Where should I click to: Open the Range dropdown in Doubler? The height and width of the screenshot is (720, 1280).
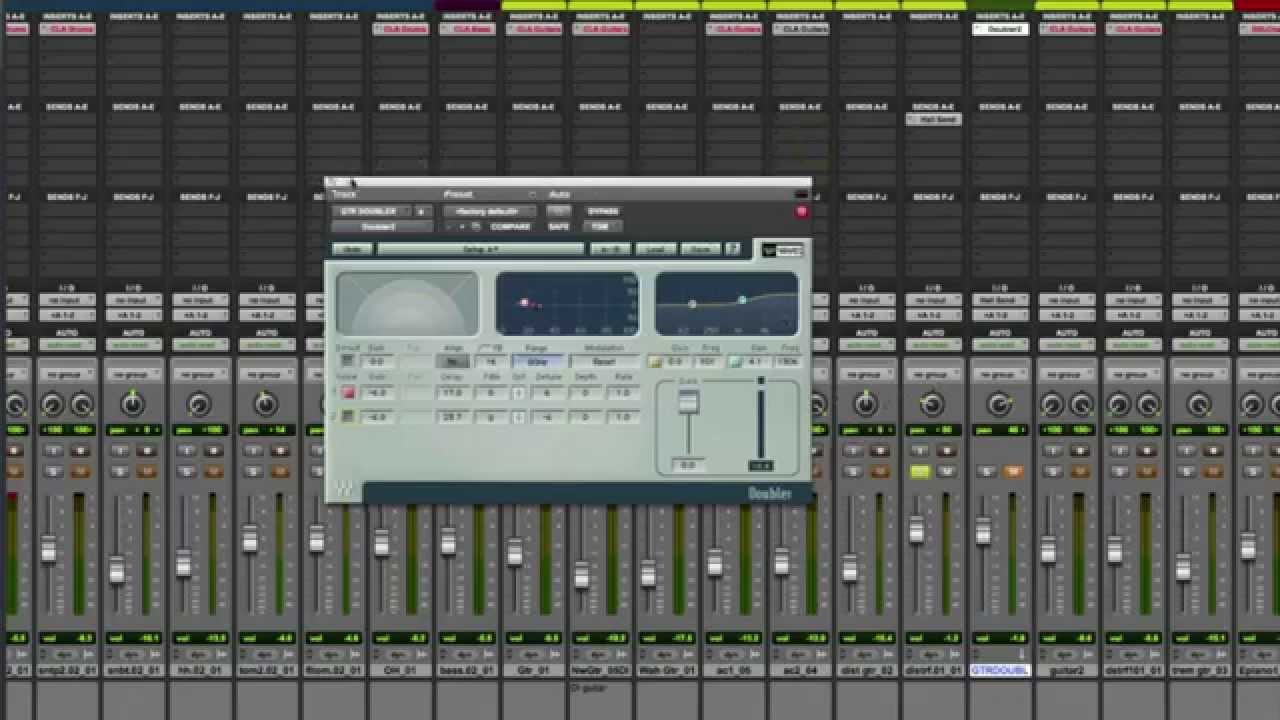[537, 362]
